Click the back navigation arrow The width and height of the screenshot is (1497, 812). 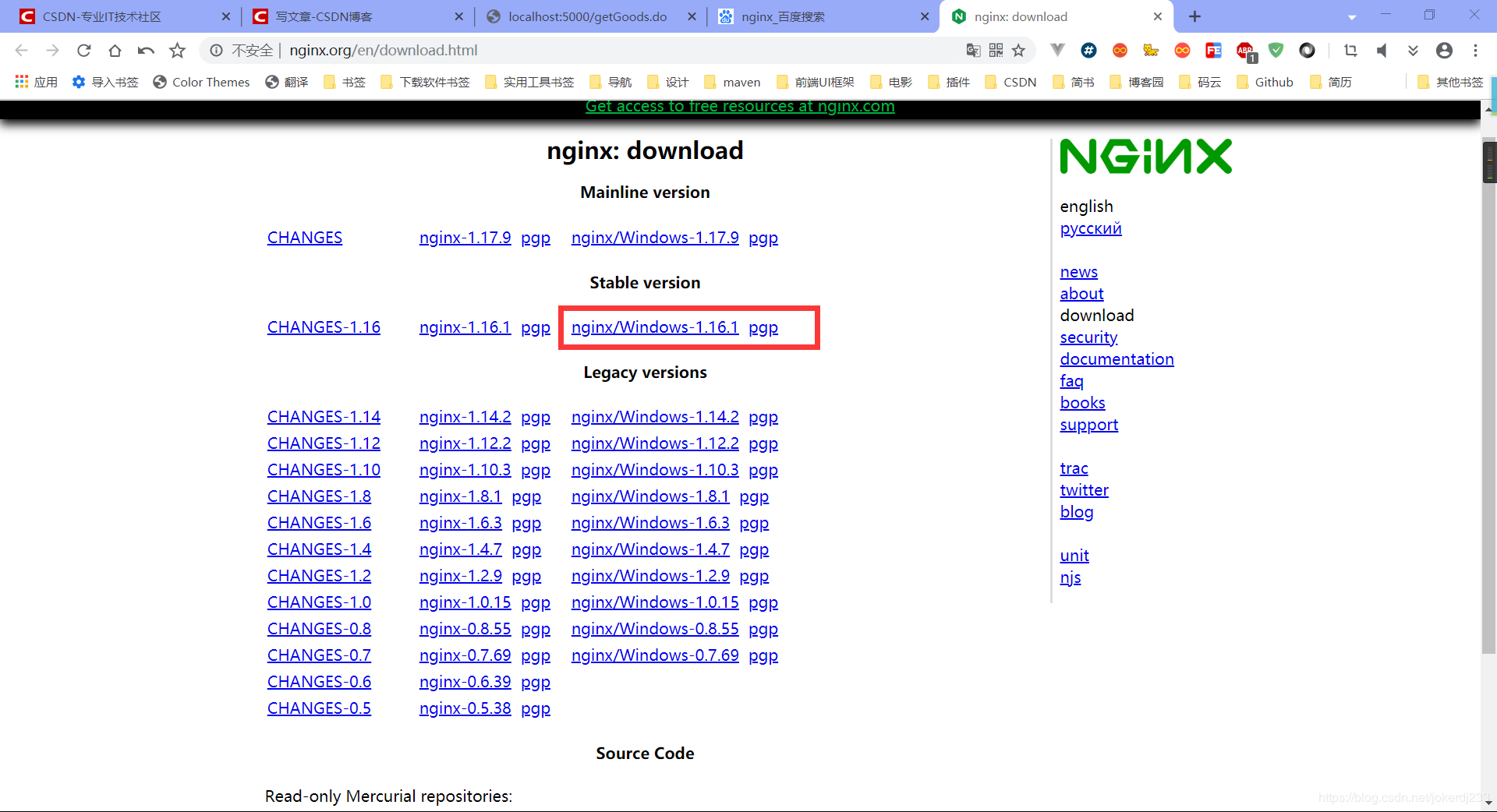click(22, 51)
